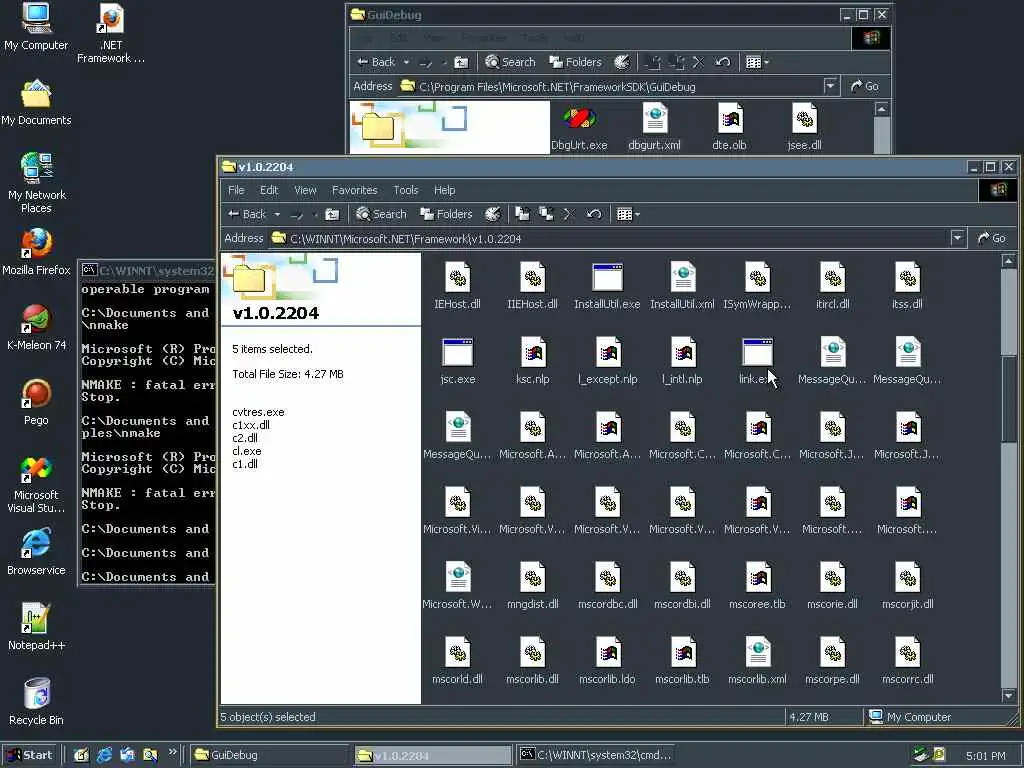Switch to GuiDebug taskbar button
The width and height of the screenshot is (1024, 768).
270,755
